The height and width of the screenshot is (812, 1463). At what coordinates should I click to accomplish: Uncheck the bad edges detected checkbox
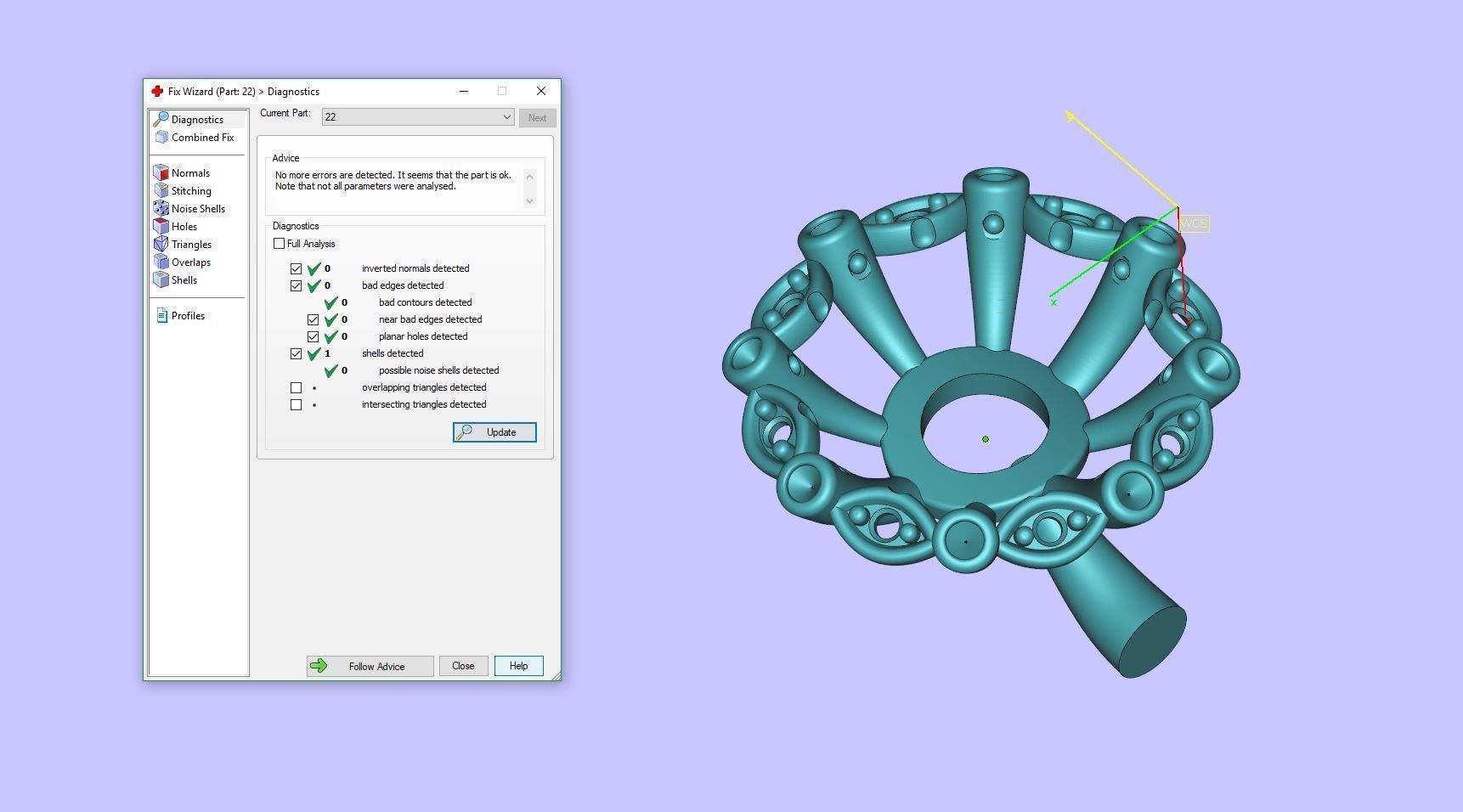click(x=296, y=285)
